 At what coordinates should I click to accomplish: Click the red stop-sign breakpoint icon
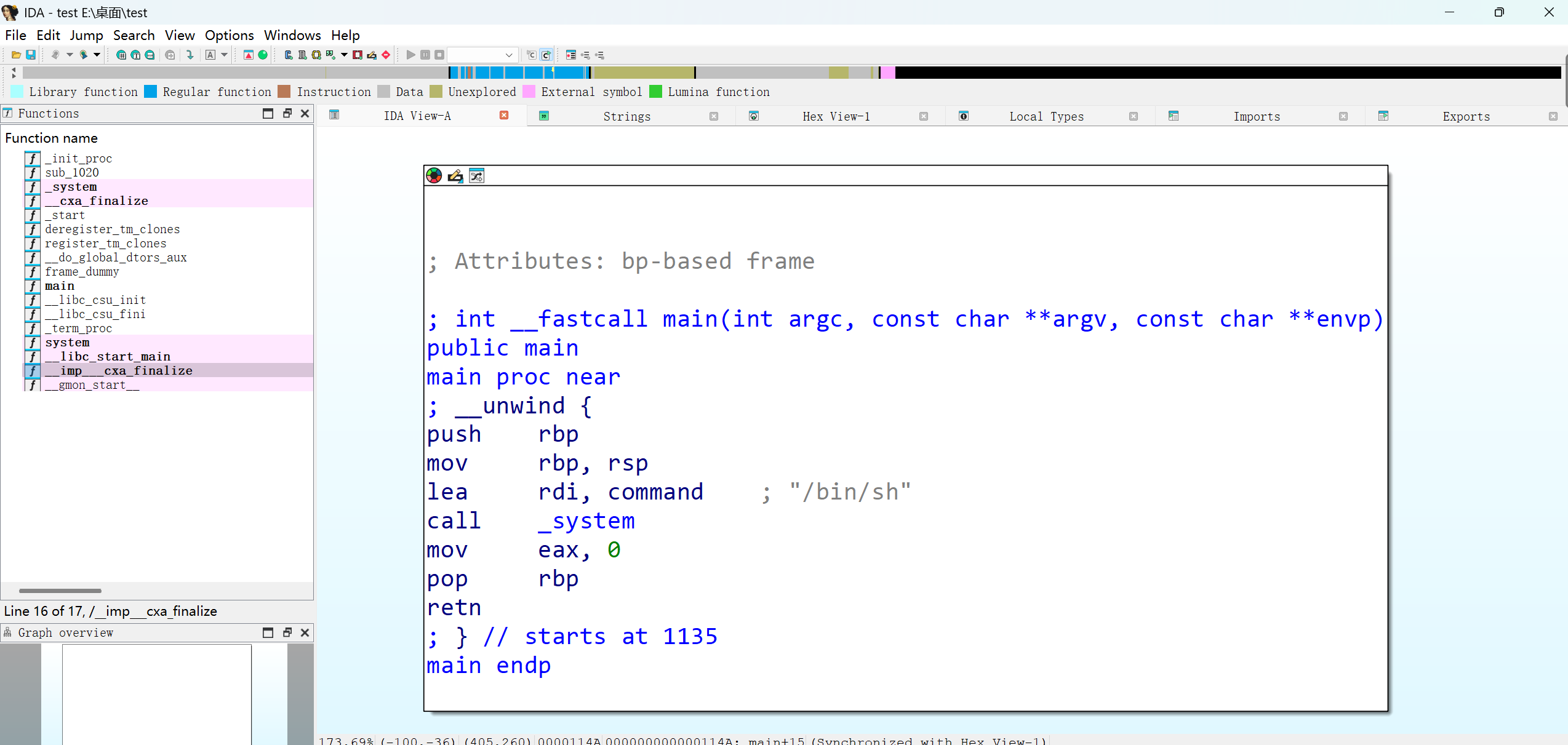(x=386, y=55)
